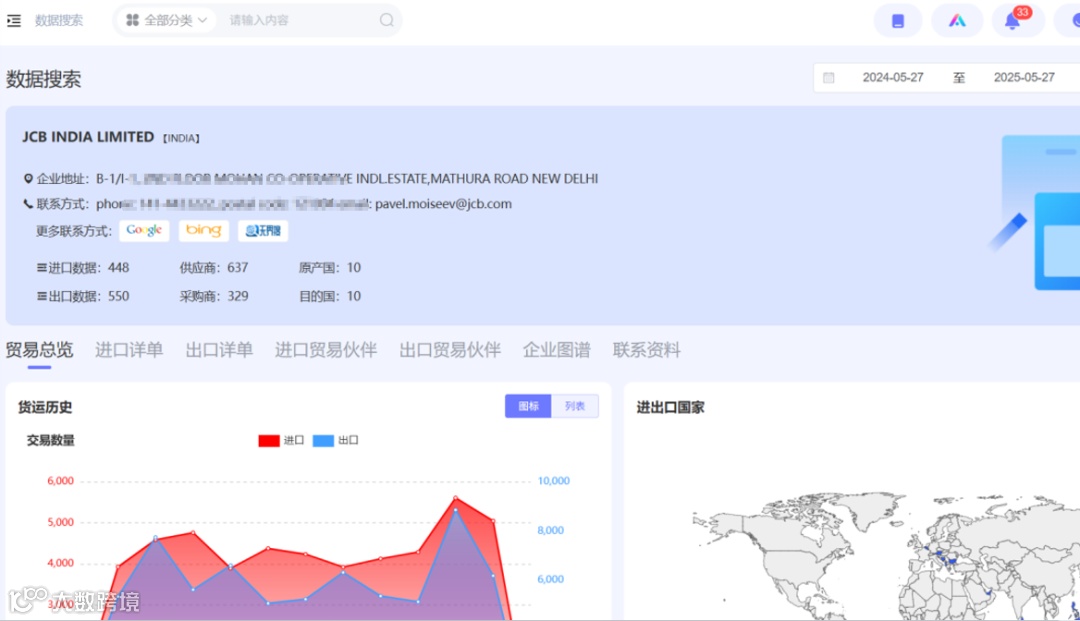This screenshot has height=621, width=1080.
Task: Open 进口数据: 448 entry
Action: click(x=83, y=268)
